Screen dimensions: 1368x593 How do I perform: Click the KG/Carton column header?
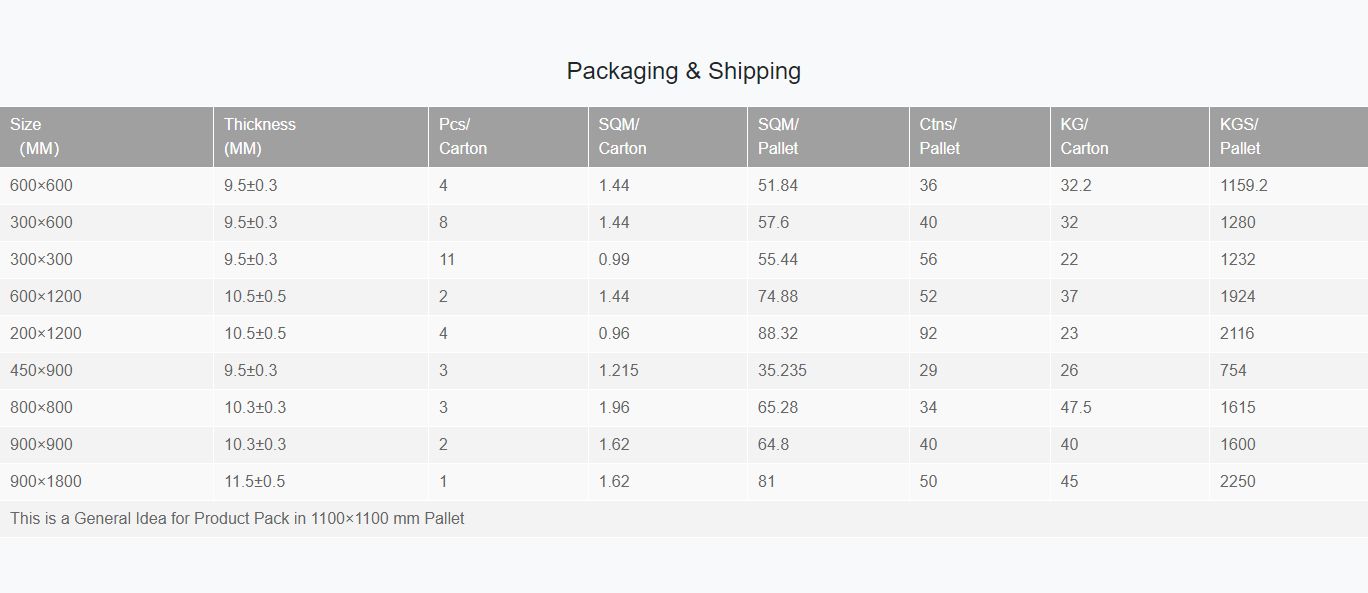tap(1130, 137)
